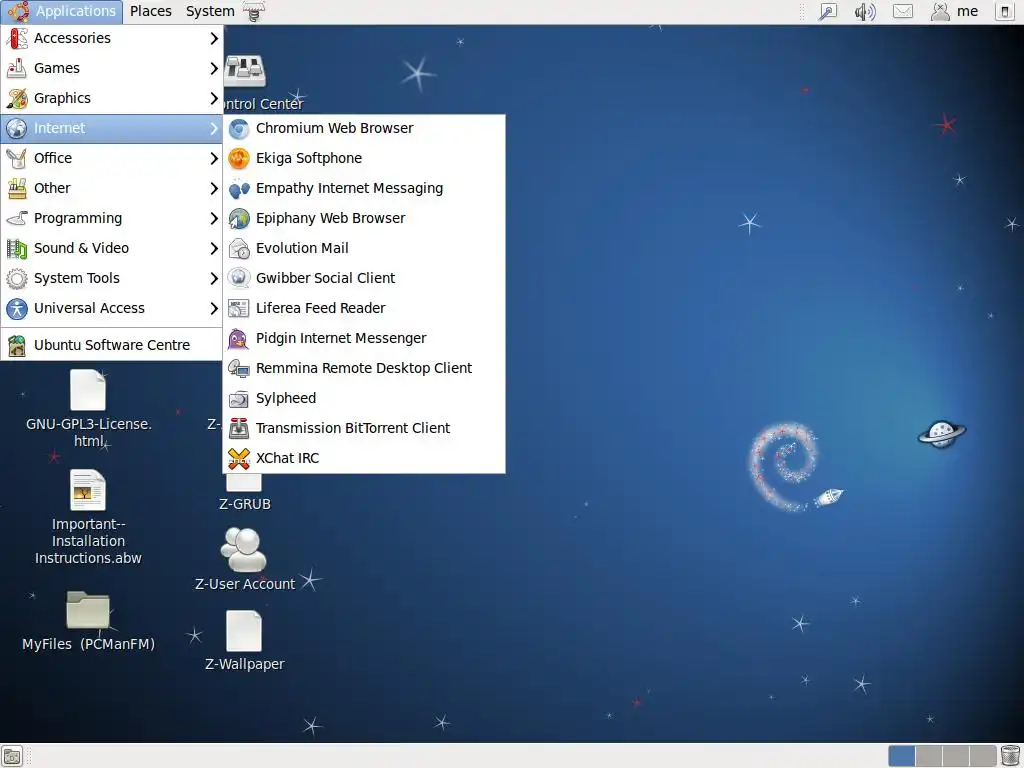Viewport: 1024px width, 768px height.
Task: Expand Programming submenu arrow
Action: pyautogui.click(x=214, y=219)
